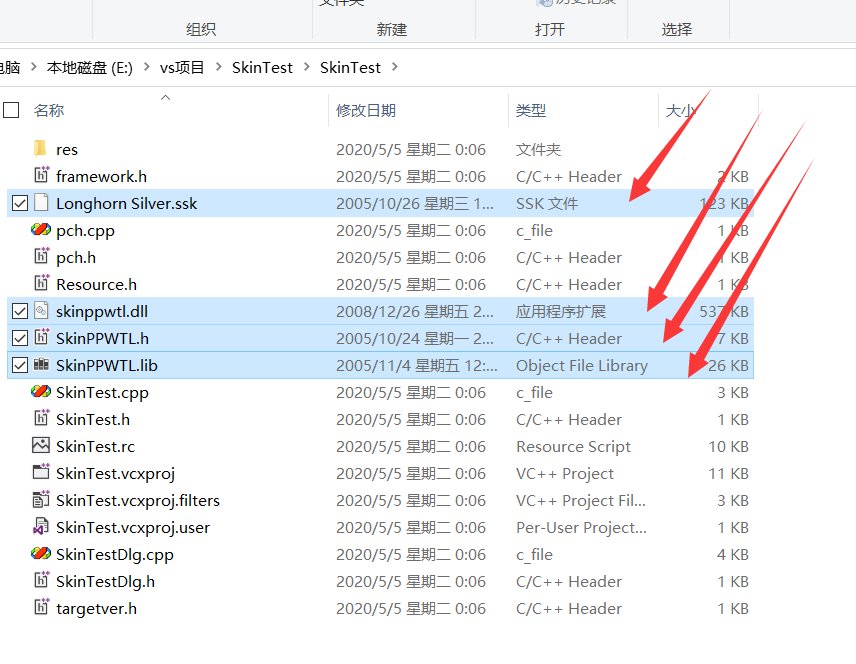Screen dimensions: 856x664
Task: Click the Longhorn Silver.ssk file icon
Action: point(41,203)
